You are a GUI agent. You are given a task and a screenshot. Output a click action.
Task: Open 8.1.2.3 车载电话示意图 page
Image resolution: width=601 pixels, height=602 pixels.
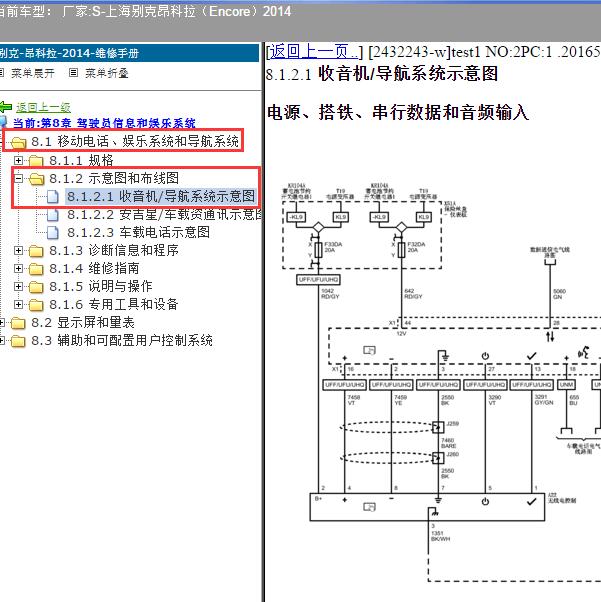pyautogui.click(x=138, y=232)
